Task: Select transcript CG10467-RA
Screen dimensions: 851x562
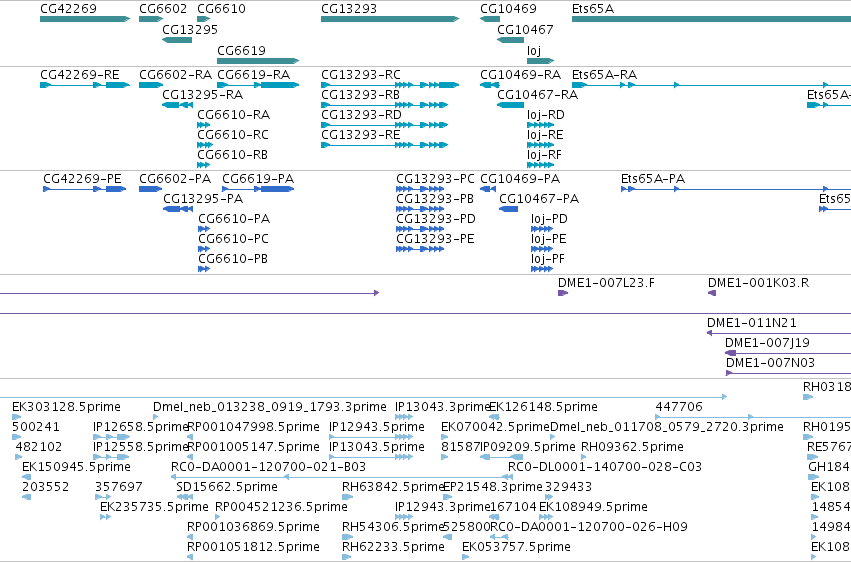Action: 538,94
